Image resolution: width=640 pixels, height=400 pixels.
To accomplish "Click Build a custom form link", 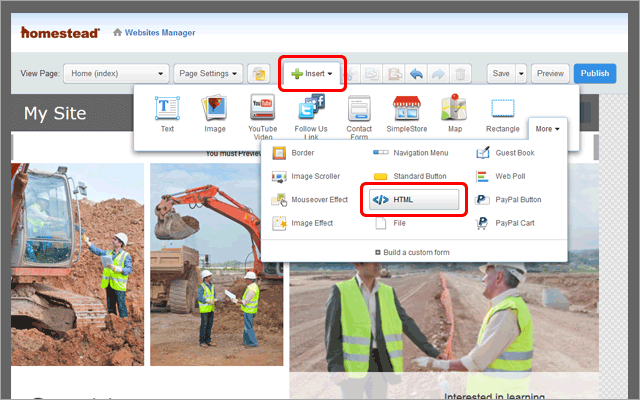I will 412,253.
